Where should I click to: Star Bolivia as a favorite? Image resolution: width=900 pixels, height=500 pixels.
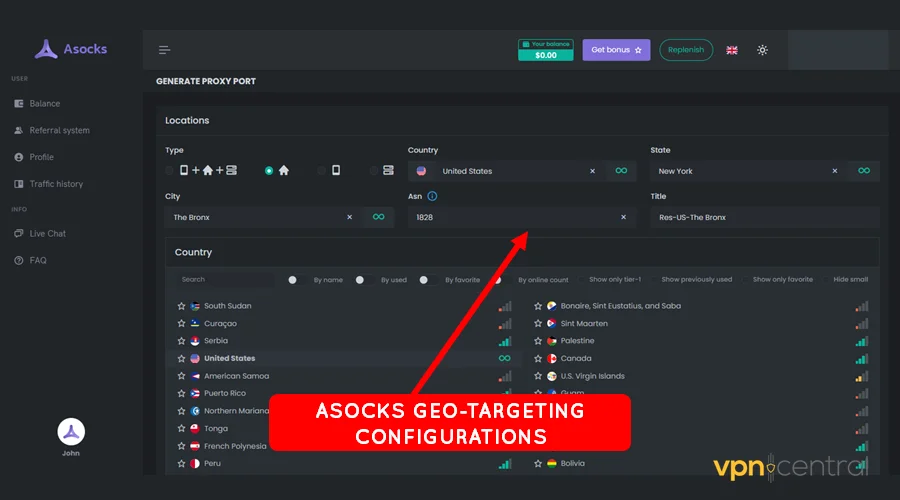pos(538,463)
